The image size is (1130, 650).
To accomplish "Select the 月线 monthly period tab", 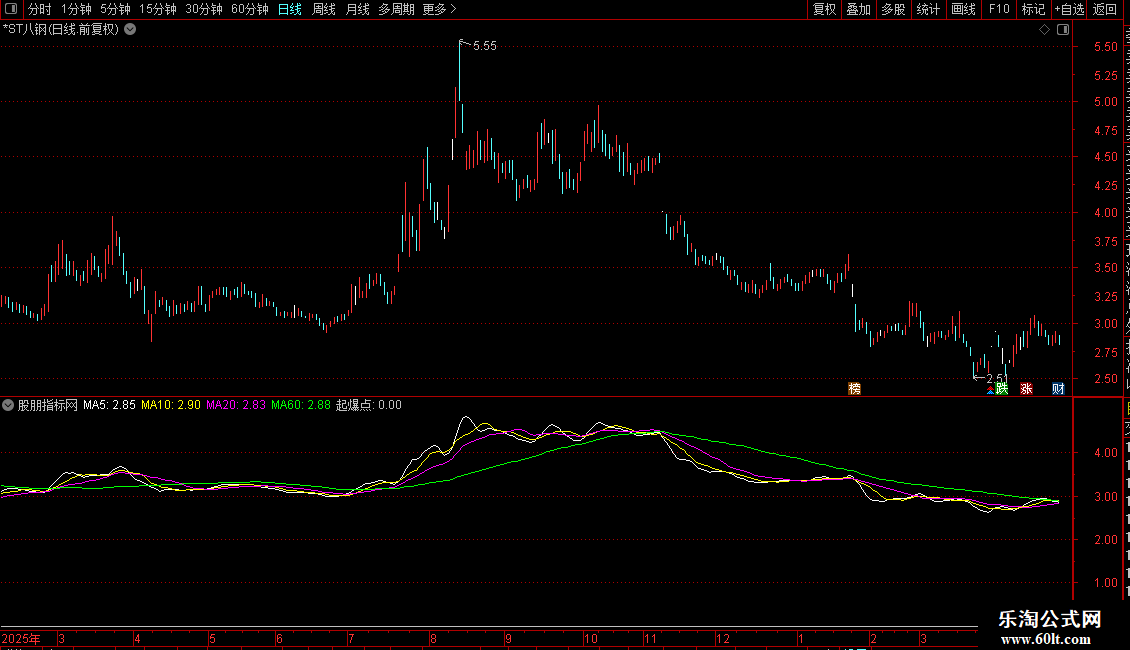I will (x=357, y=9).
